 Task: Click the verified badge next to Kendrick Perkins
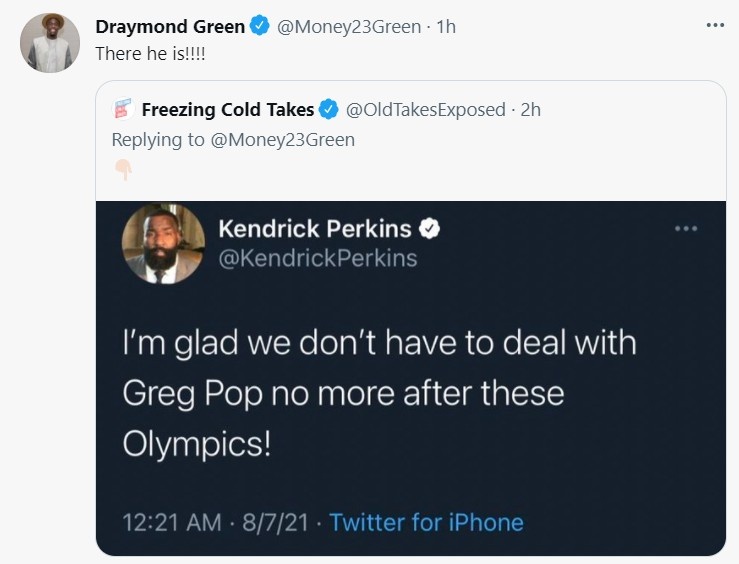coord(430,229)
